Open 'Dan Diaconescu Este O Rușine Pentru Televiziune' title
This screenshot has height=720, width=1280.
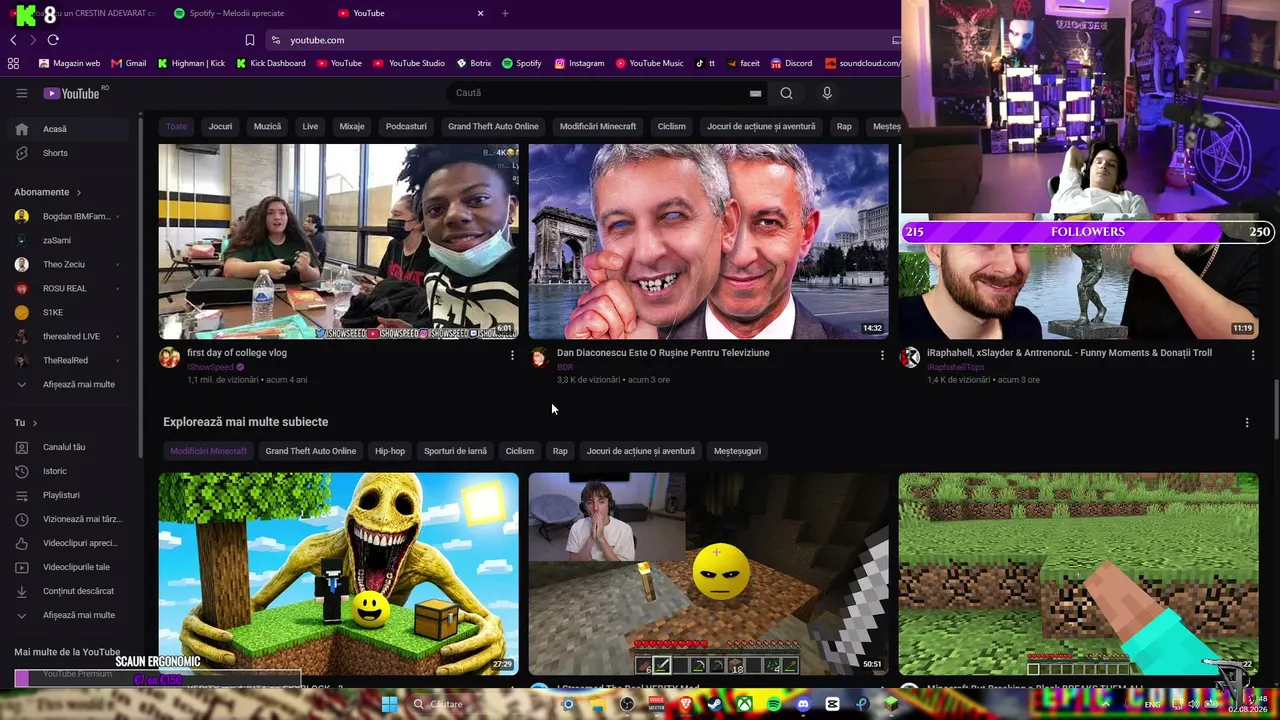(x=663, y=353)
